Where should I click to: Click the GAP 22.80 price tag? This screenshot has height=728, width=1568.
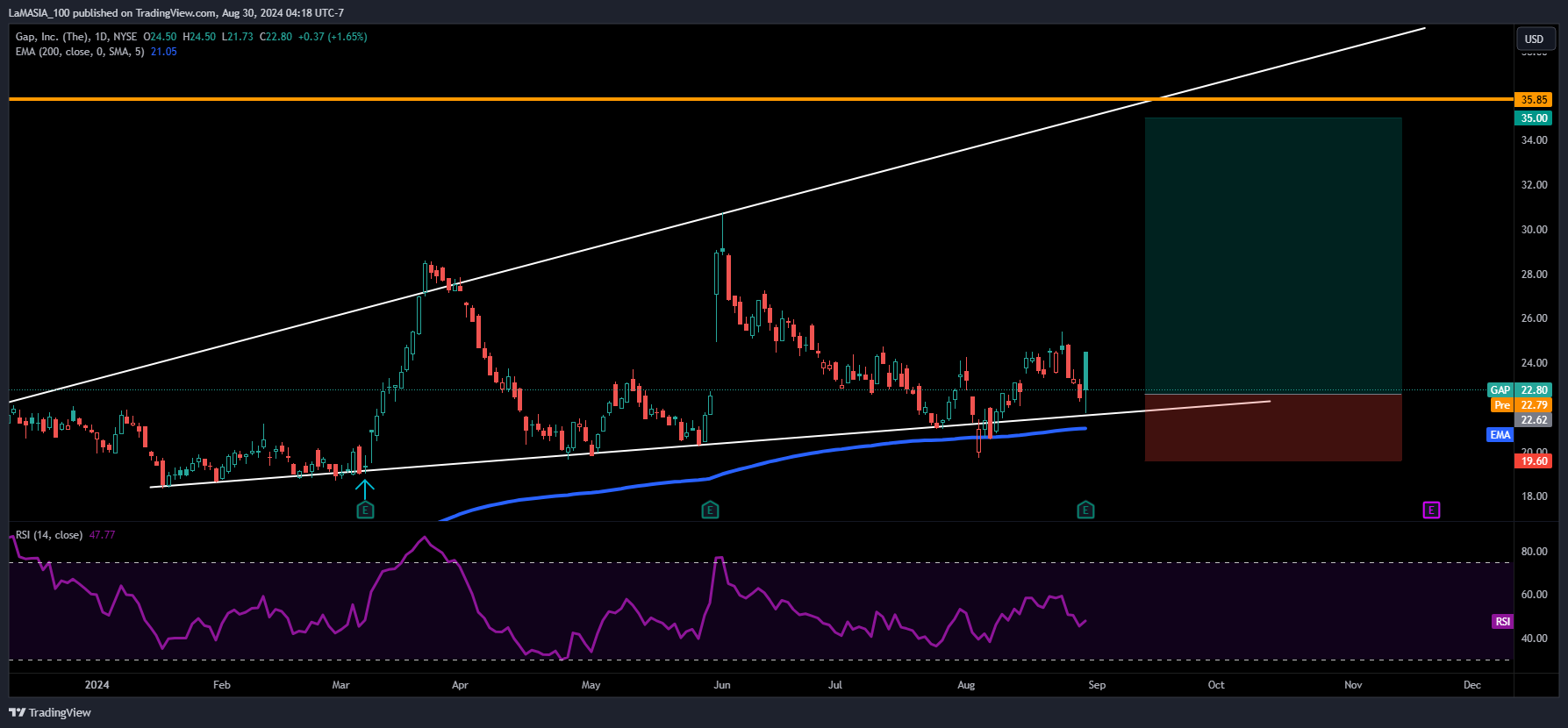point(1520,390)
